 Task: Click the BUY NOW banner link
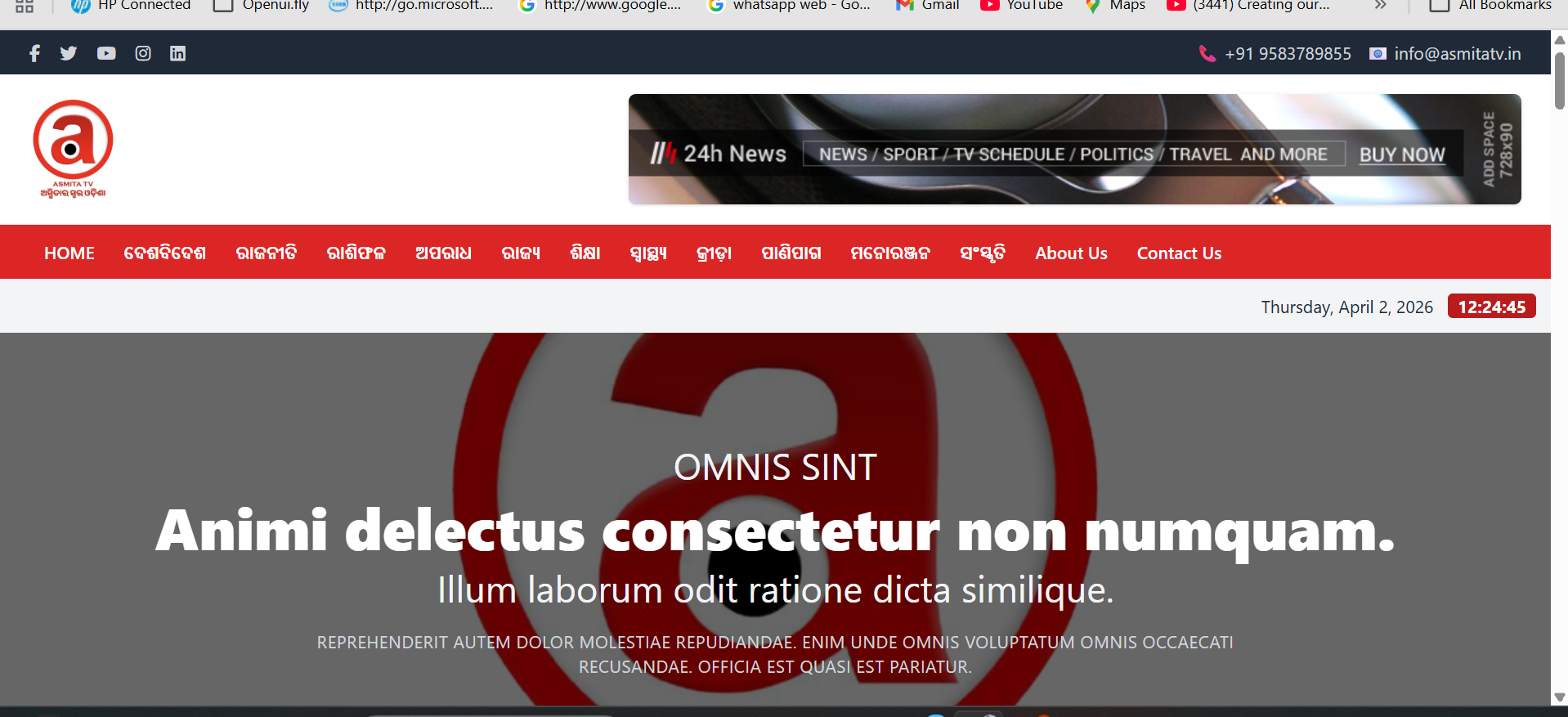click(x=1401, y=155)
